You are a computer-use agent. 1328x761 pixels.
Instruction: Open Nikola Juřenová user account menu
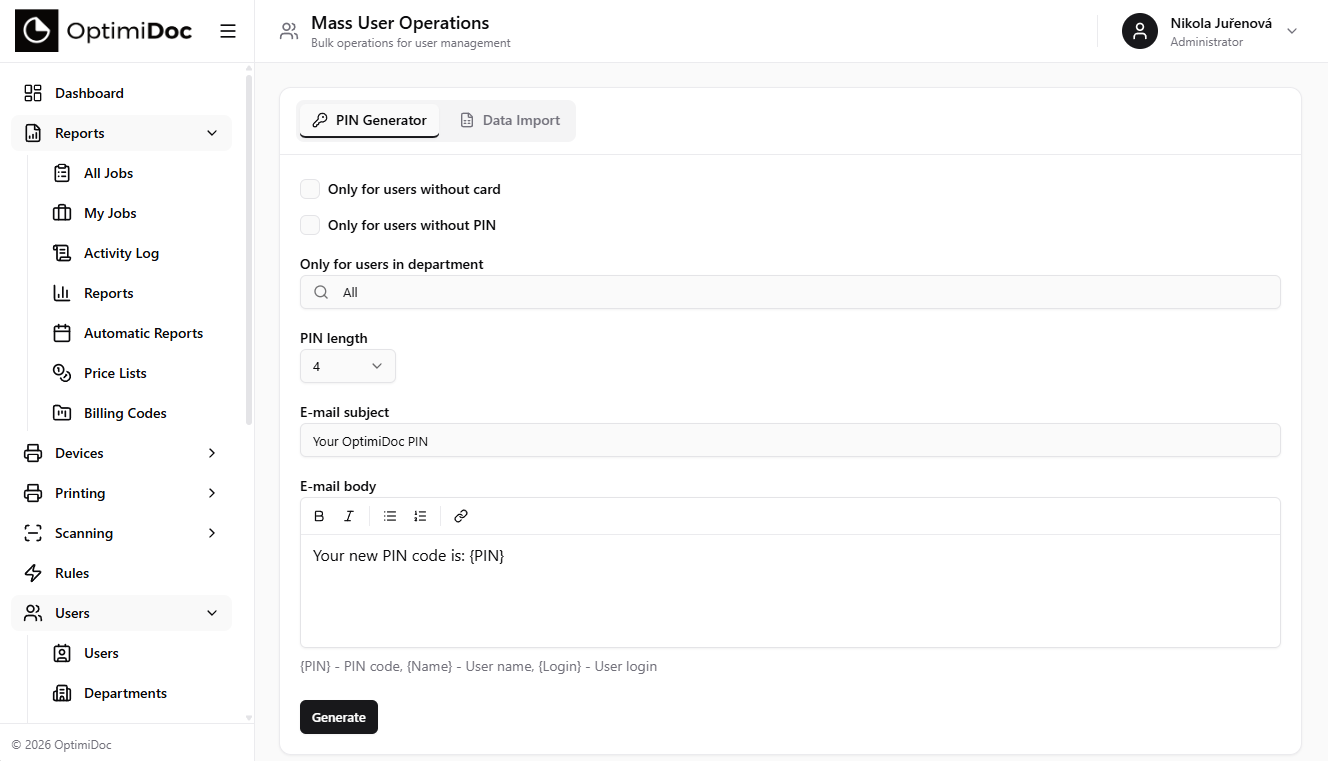(1210, 31)
